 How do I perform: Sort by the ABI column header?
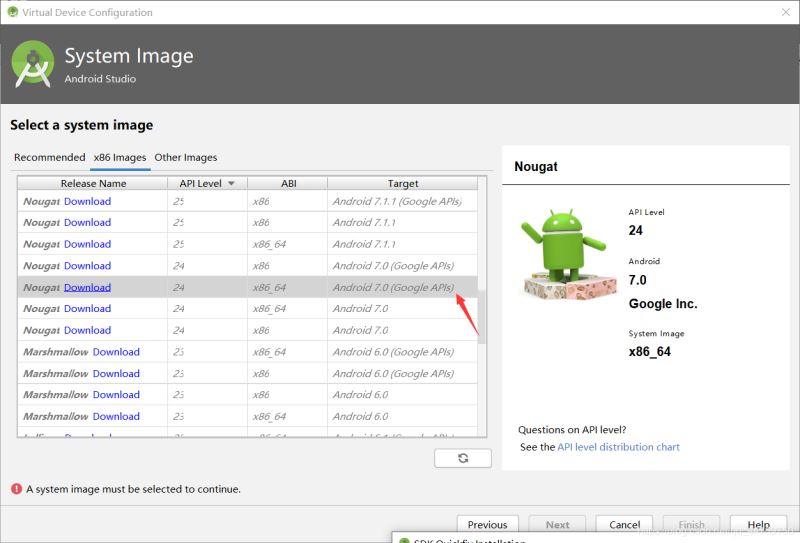coord(288,183)
